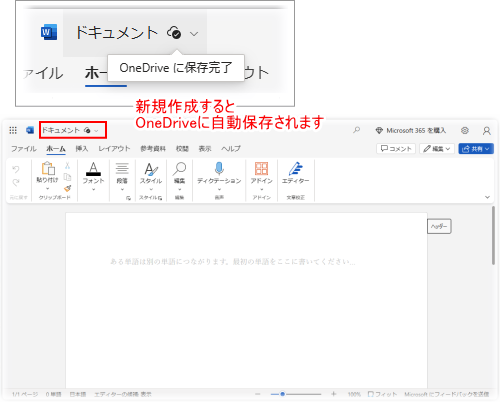
Task: Click the Redo arrow icon
Action: [16, 182]
